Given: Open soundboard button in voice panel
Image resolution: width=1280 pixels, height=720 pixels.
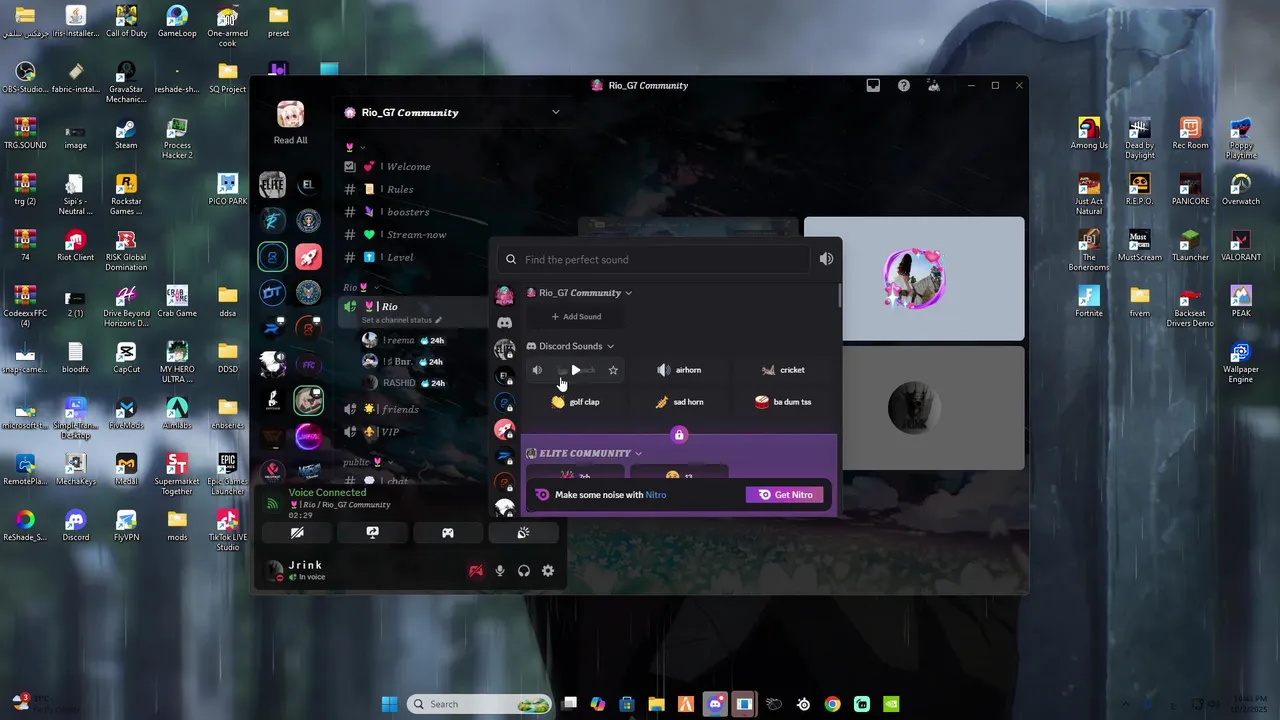Looking at the screenshot, I should [523, 533].
